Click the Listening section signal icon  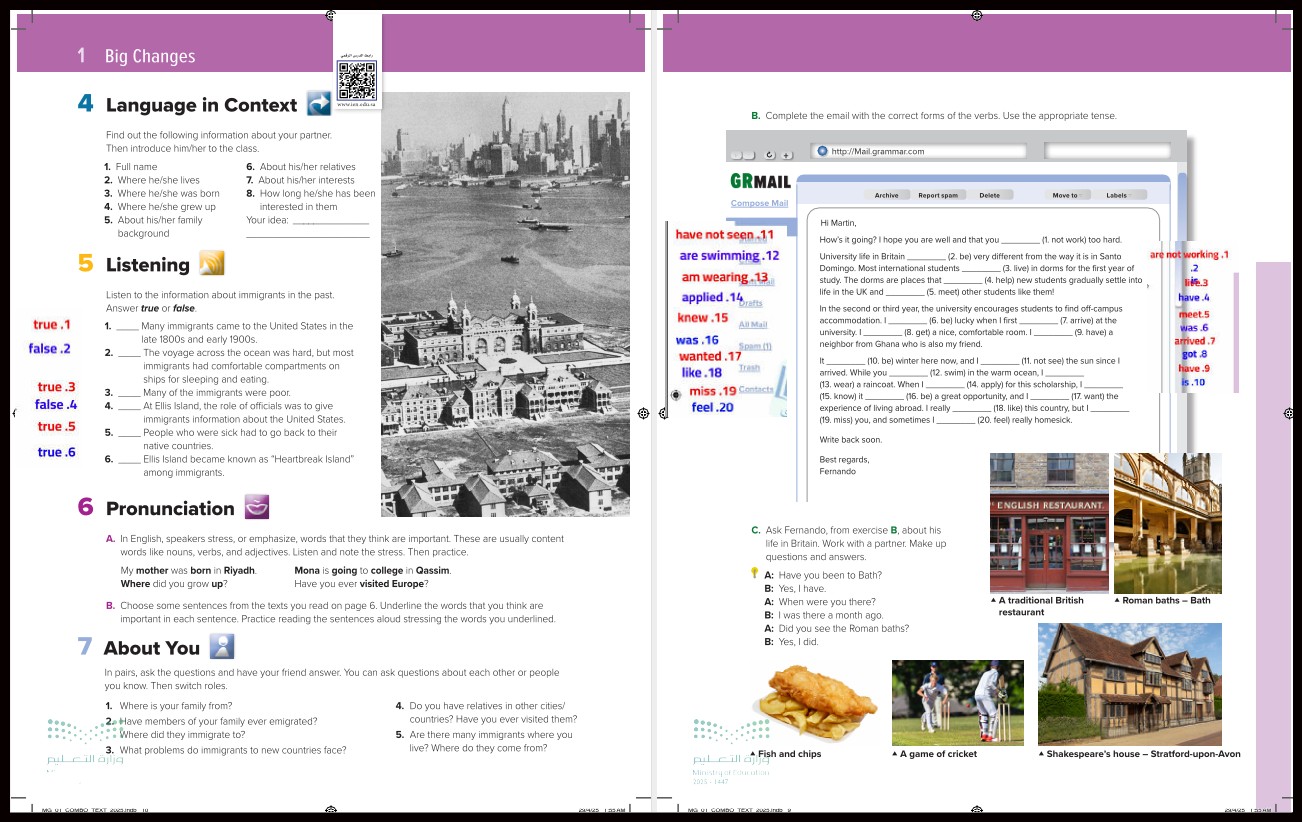click(x=212, y=263)
